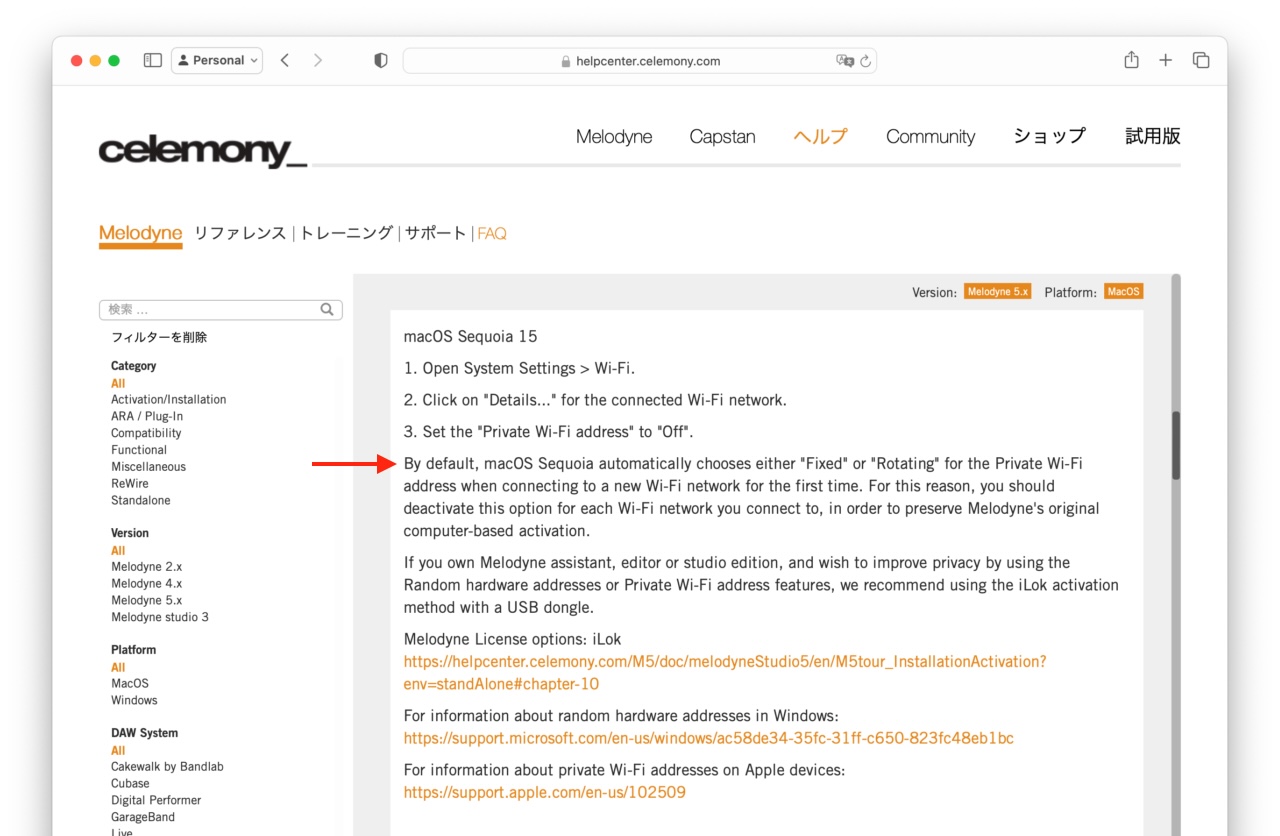Open the ショップ navigation item

(x=1049, y=136)
